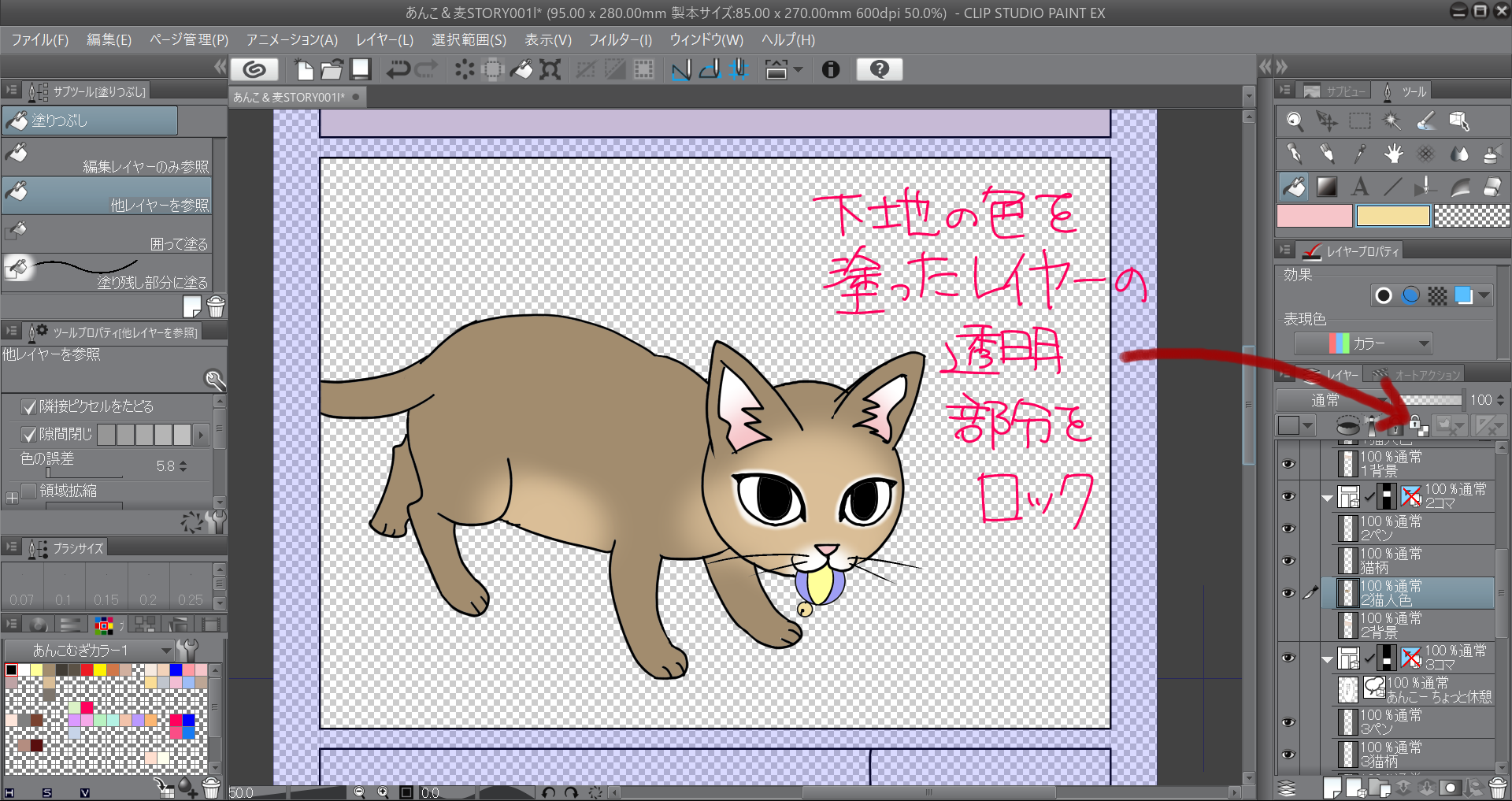The image size is (1512, 801).
Task: Enable 領域拡縮 checkbox
Action: [x=29, y=491]
